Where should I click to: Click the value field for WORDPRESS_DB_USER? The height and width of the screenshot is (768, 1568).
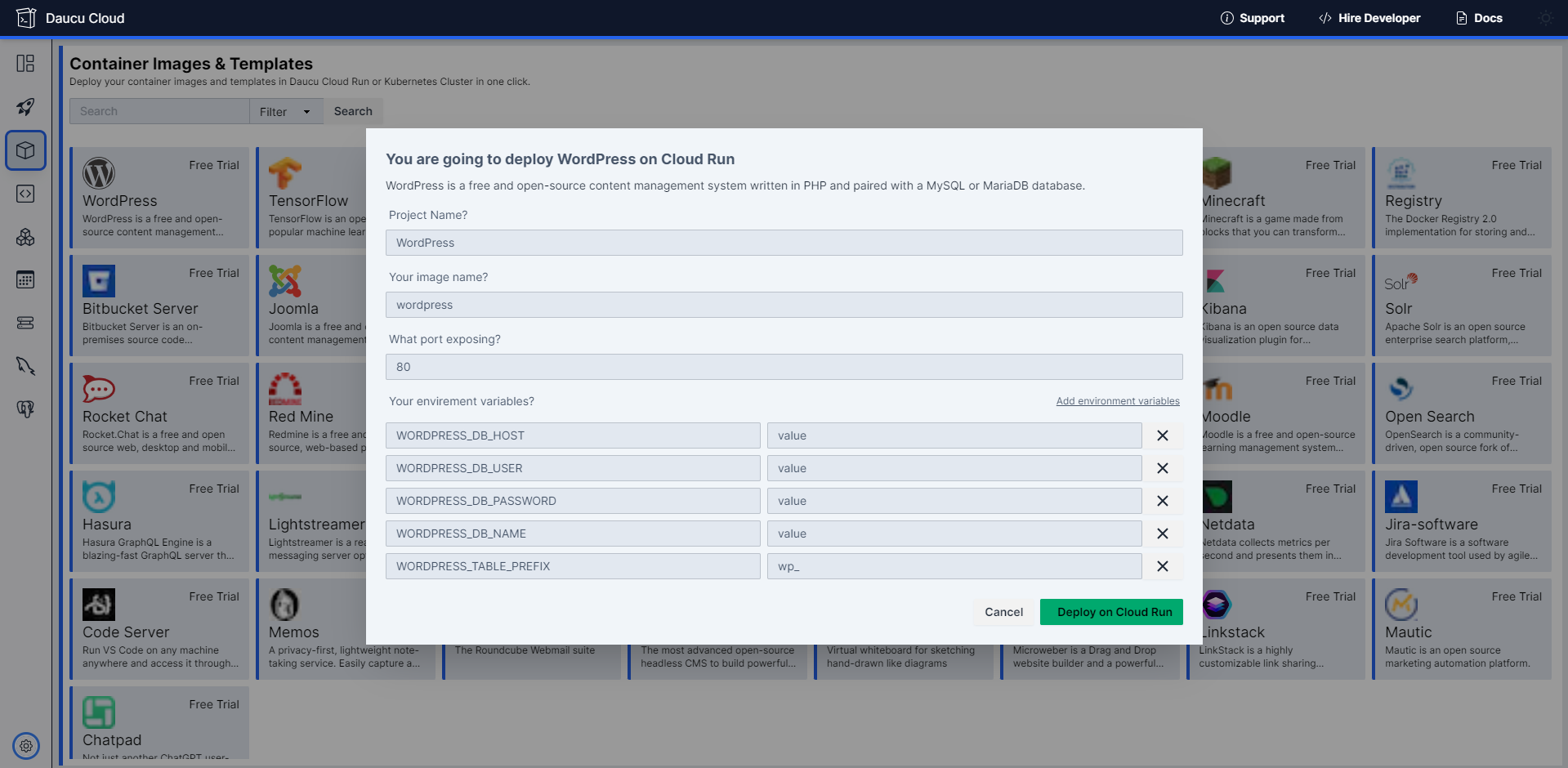coord(954,468)
